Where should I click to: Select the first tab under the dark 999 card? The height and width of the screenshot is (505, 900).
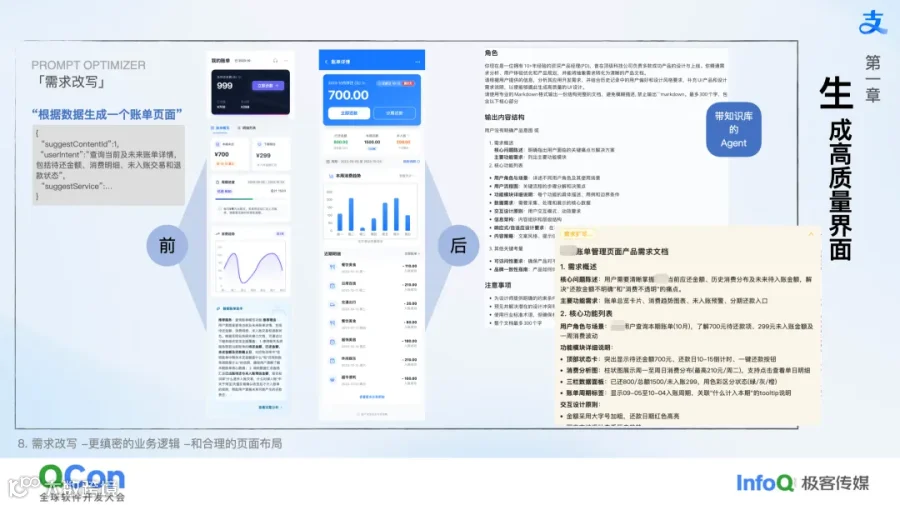(220, 128)
